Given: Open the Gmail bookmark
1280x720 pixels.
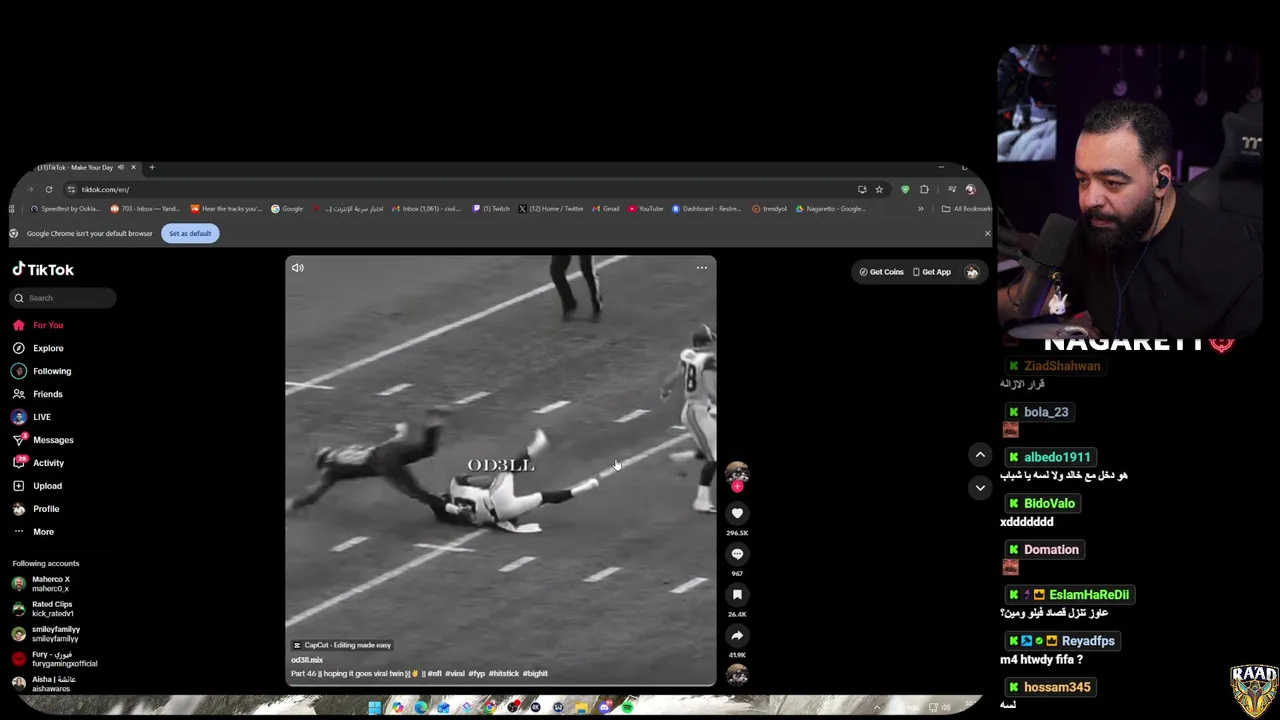Looking at the screenshot, I should point(606,209).
